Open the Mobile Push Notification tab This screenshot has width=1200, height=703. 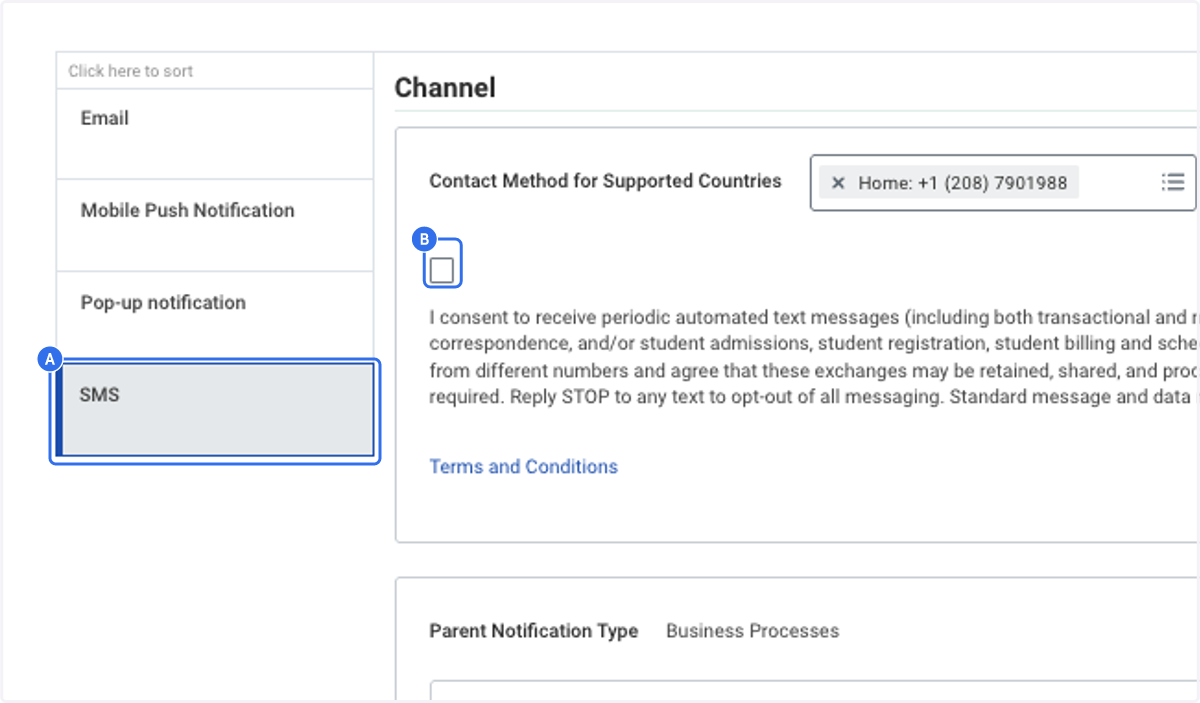pyautogui.click(x=215, y=226)
